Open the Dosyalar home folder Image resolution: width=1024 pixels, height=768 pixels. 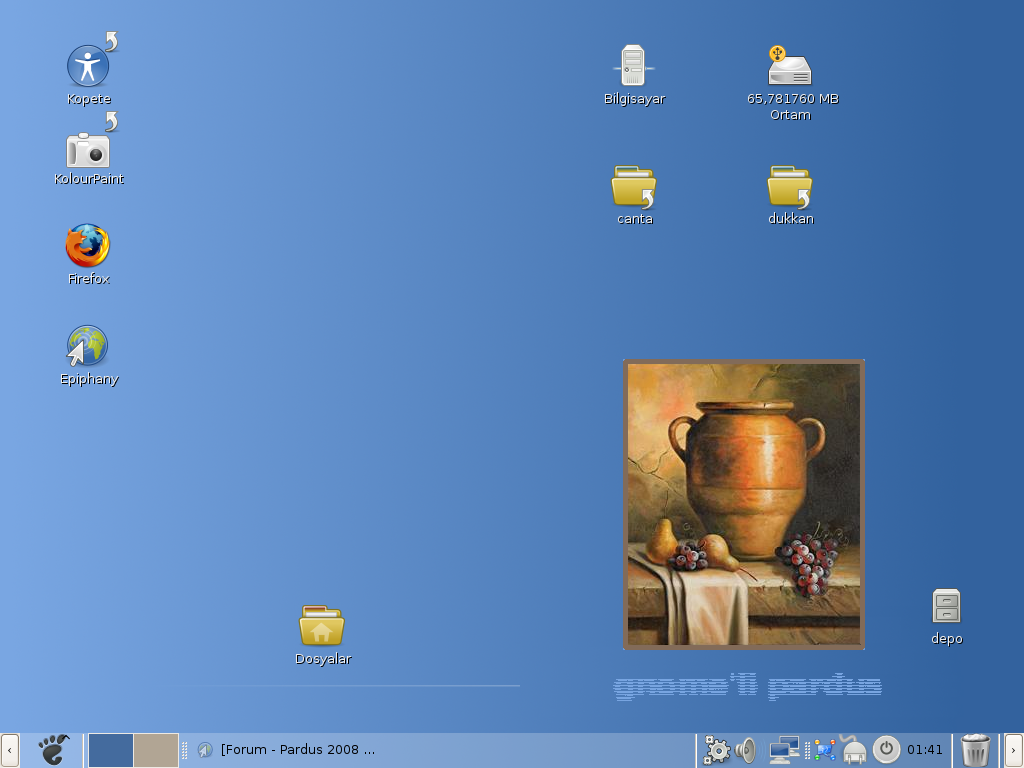coord(322,627)
